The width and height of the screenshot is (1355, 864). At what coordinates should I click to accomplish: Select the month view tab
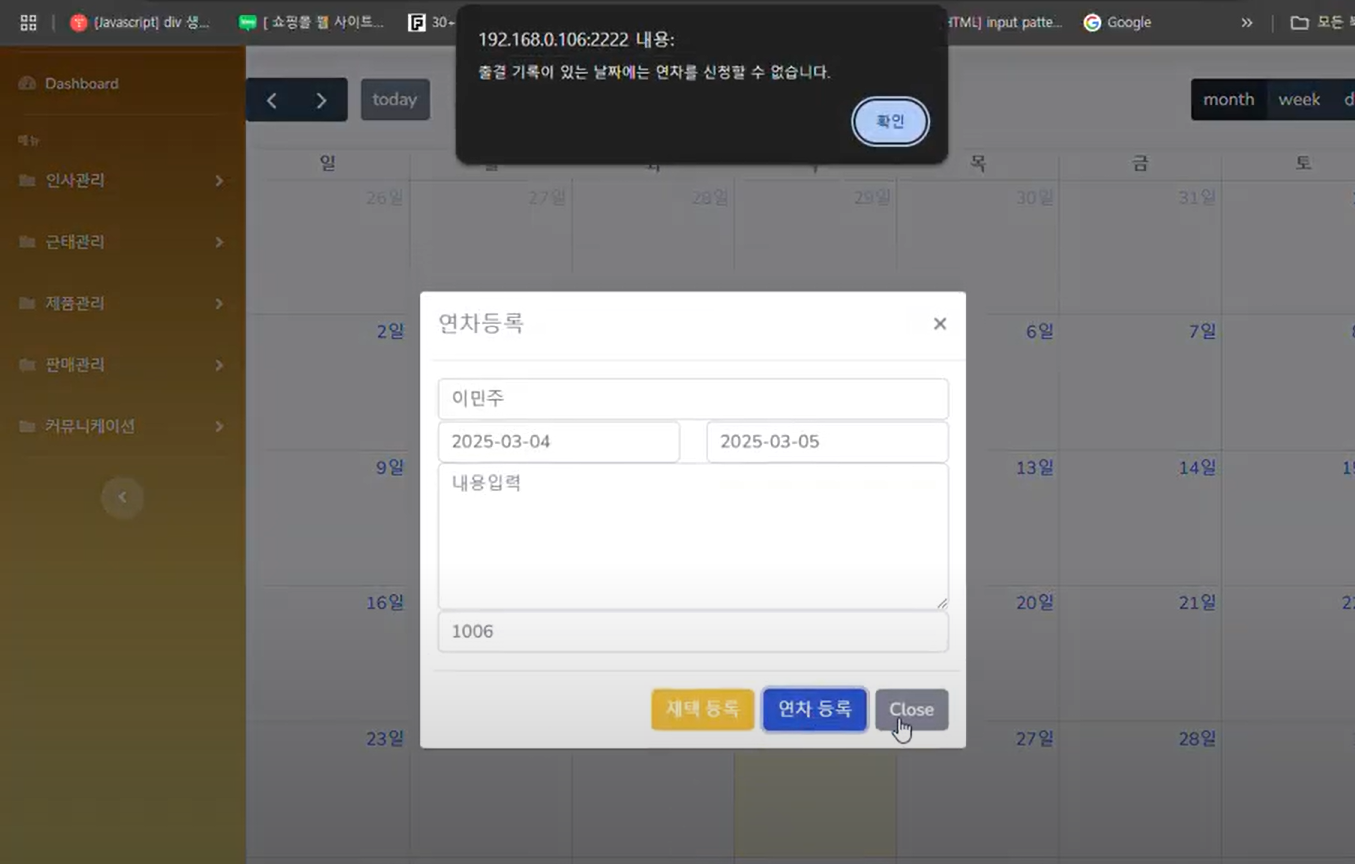click(x=1228, y=99)
